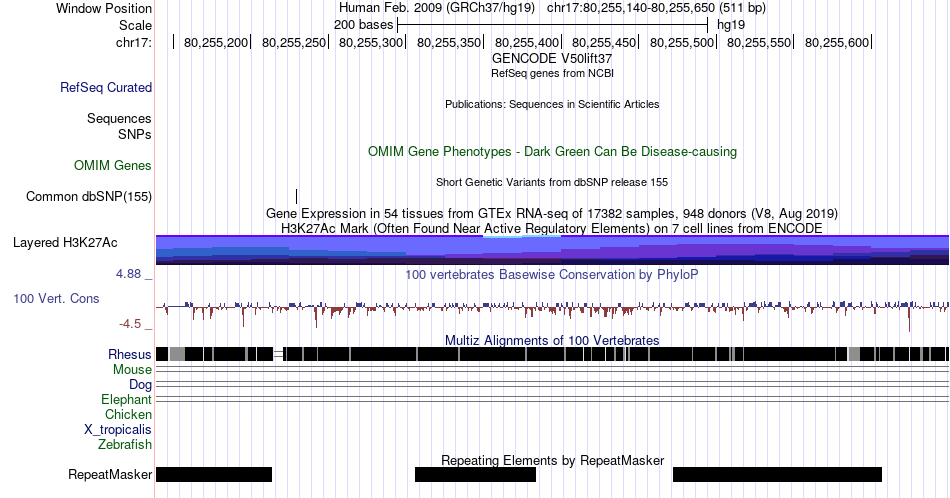Viewport: 950px width, 498px height.
Task: Click the 80,255,550 ruler position
Action: (x=759, y=42)
